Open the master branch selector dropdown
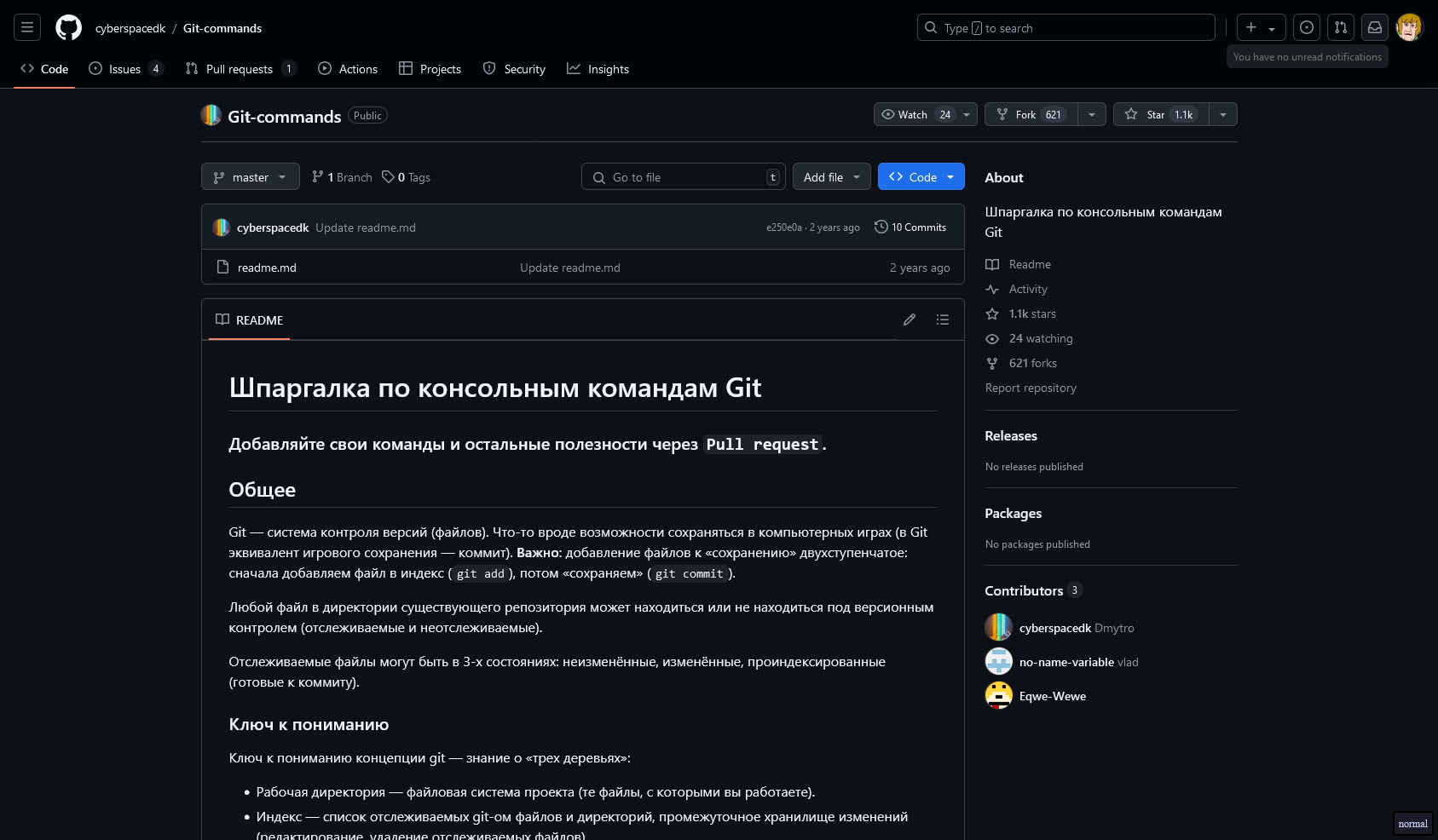 [x=251, y=176]
